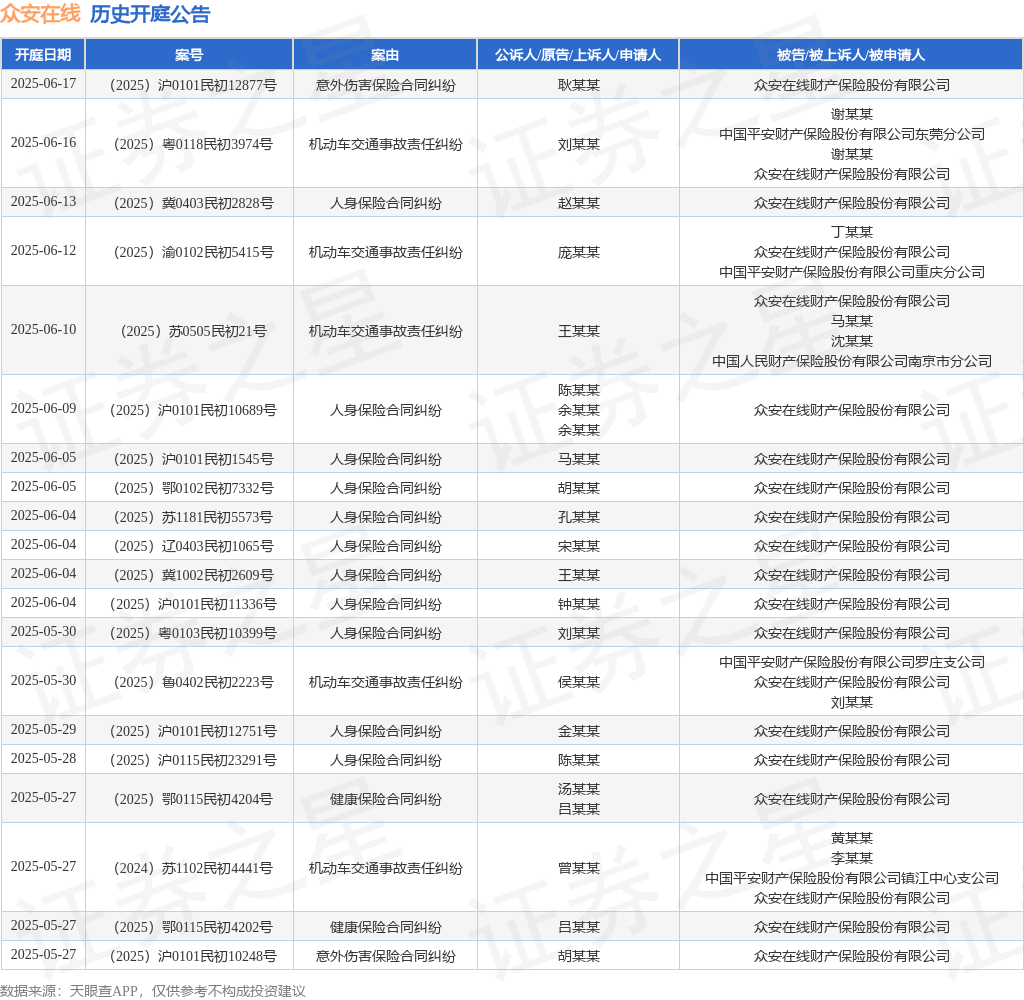Click plaintiff 刘某某 in the 2025-06-16 row
This screenshot has width=1024, height=1000.
(579, 144)
